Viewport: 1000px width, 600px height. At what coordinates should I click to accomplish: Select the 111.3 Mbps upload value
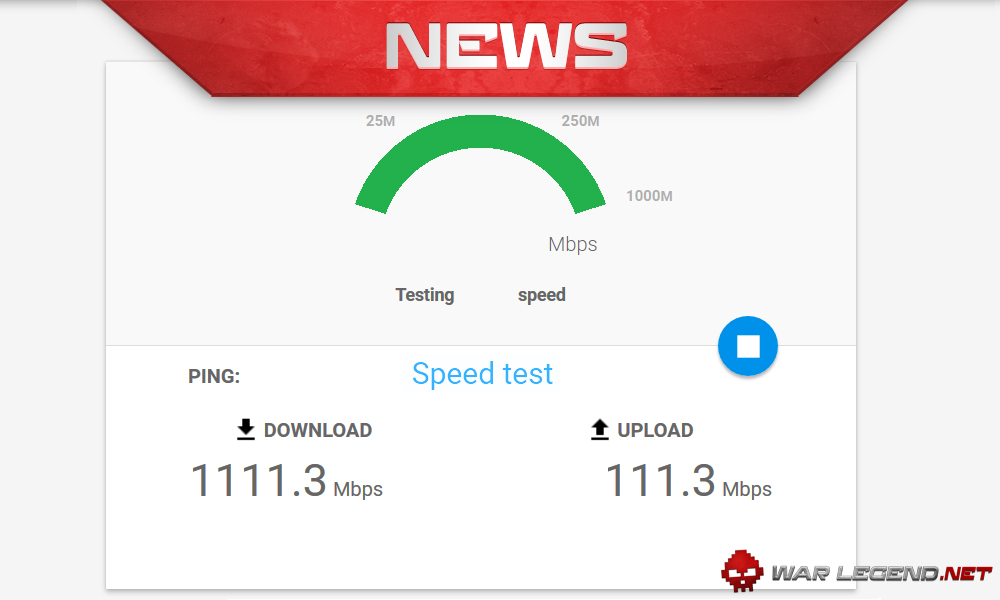click(688, 481)
